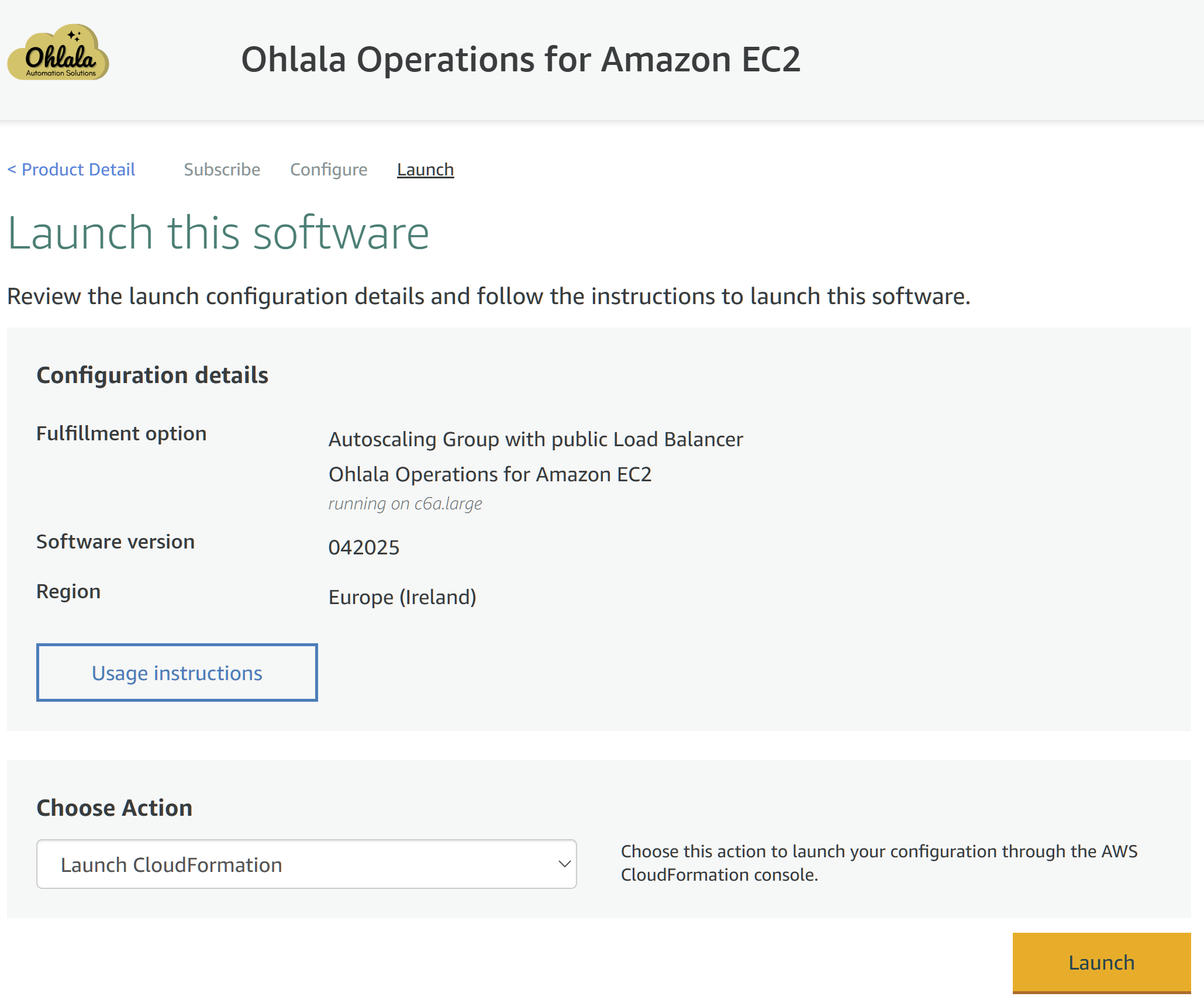Click the 'Fulfillment option' label

(x=122, y=434)
